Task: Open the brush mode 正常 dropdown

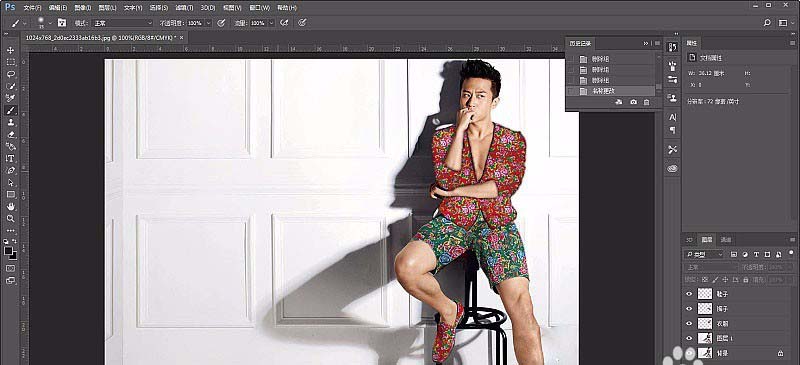Action: point(121,23)
